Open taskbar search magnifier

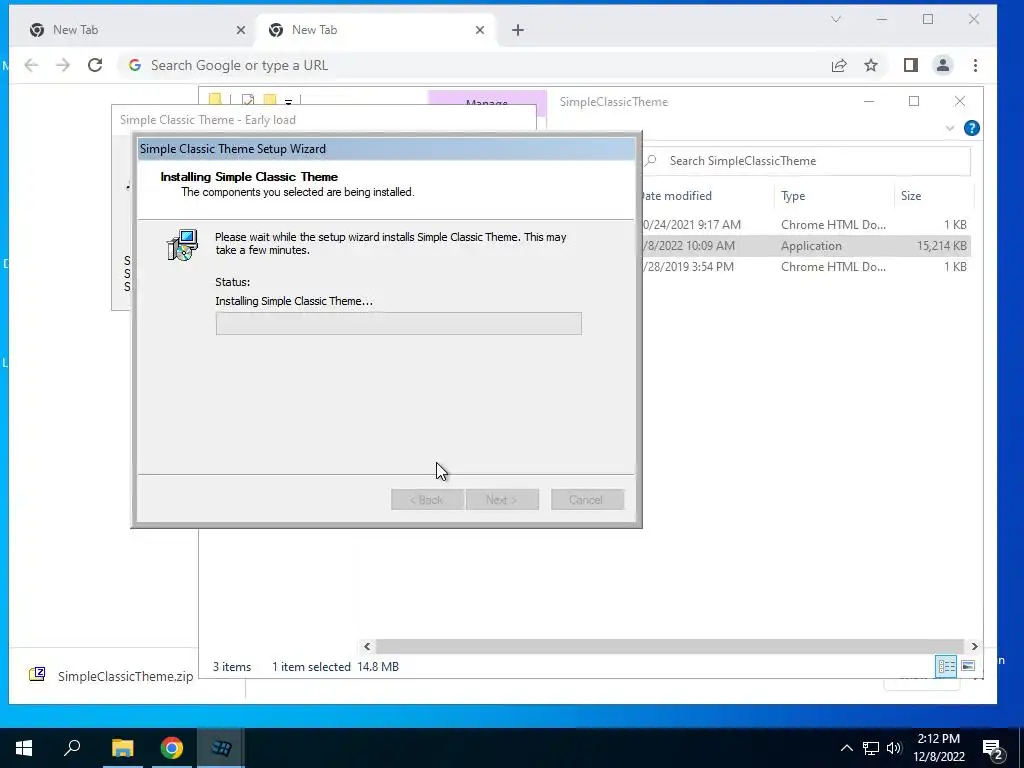click(x=72, y=748)
